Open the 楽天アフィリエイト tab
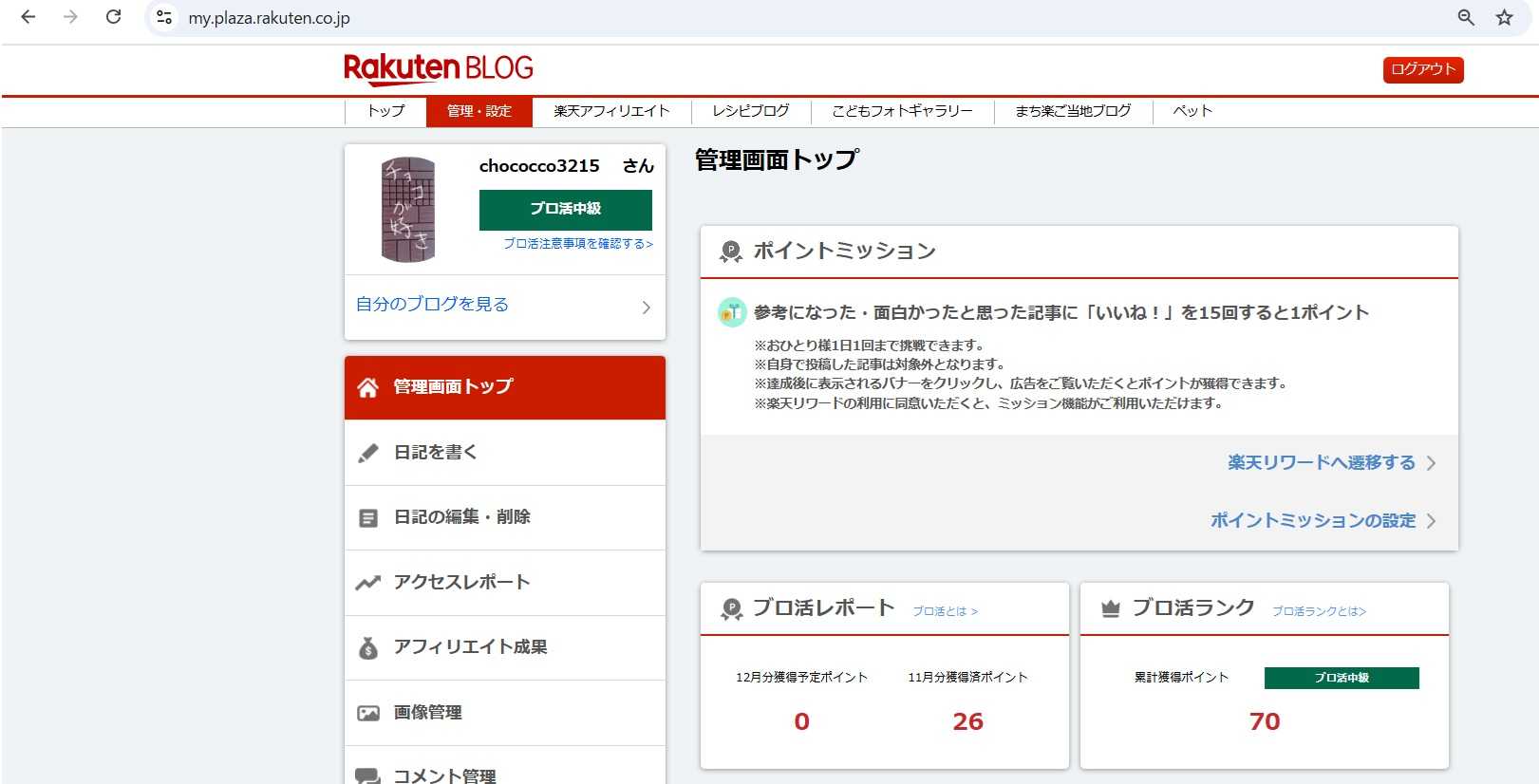The width and height of the screenshot is (1539, 784). pos(611,111)
